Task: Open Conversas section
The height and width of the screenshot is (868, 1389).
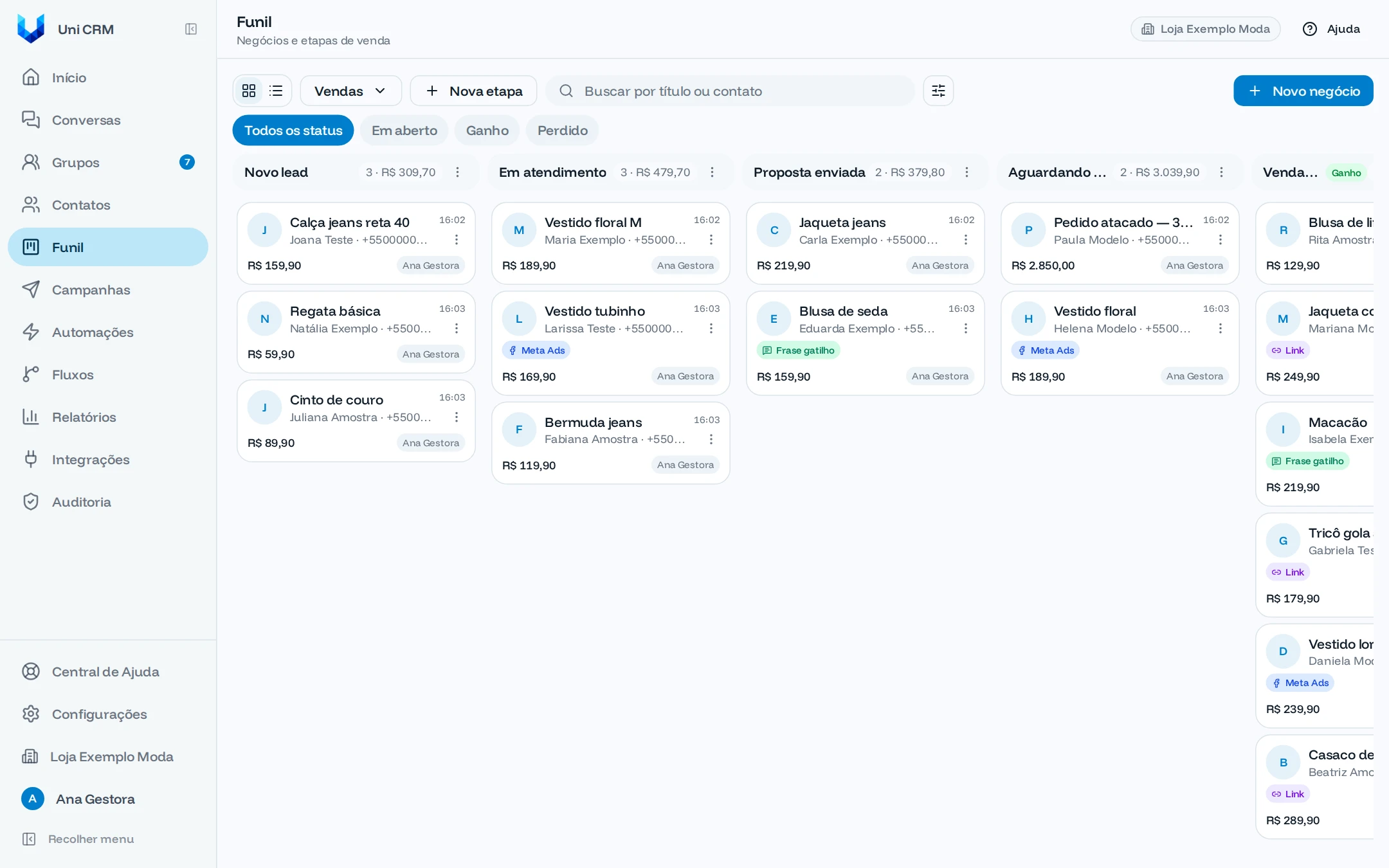Action: [x=108, y=120]
